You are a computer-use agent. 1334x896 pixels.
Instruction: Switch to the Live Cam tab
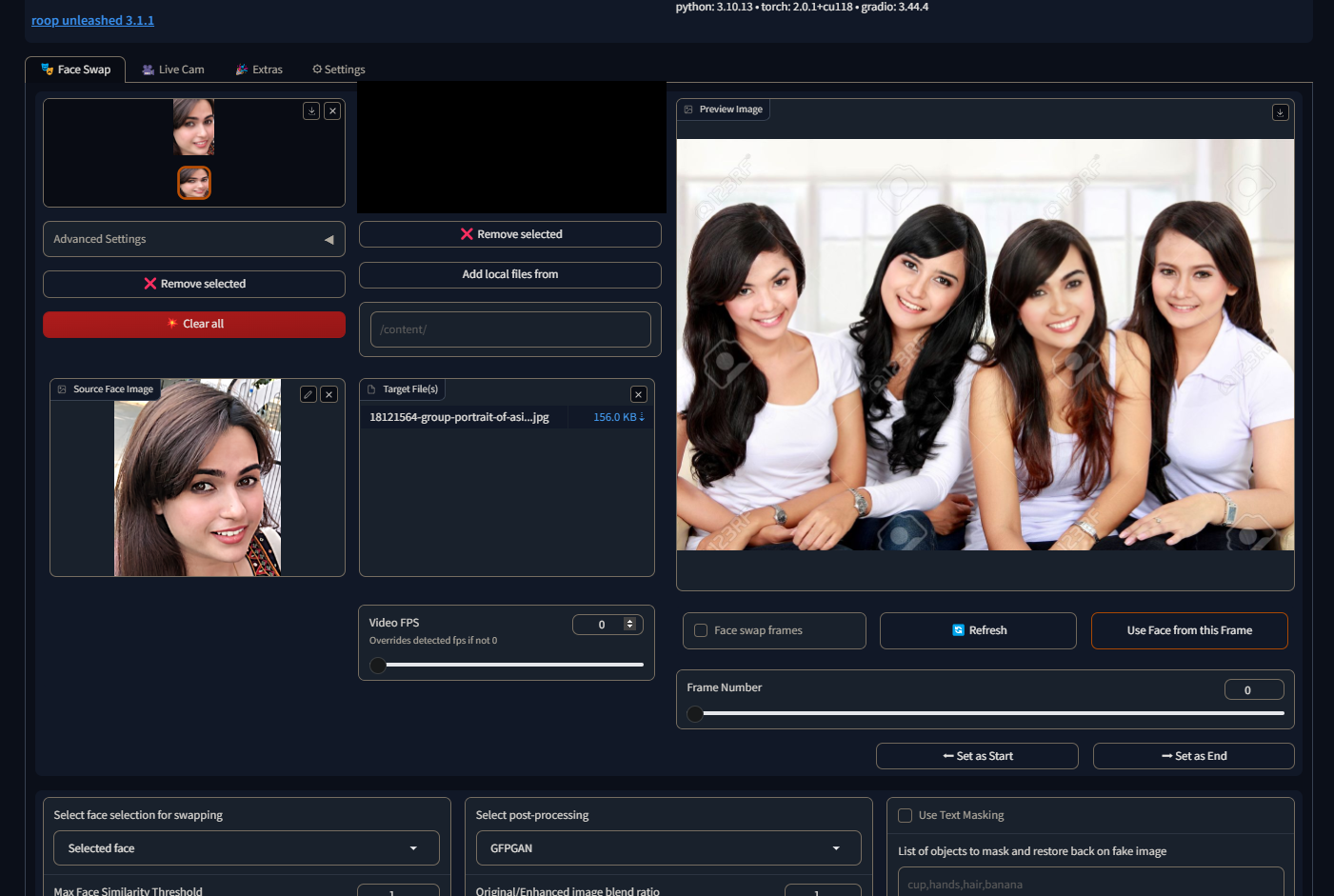[172, 69]
